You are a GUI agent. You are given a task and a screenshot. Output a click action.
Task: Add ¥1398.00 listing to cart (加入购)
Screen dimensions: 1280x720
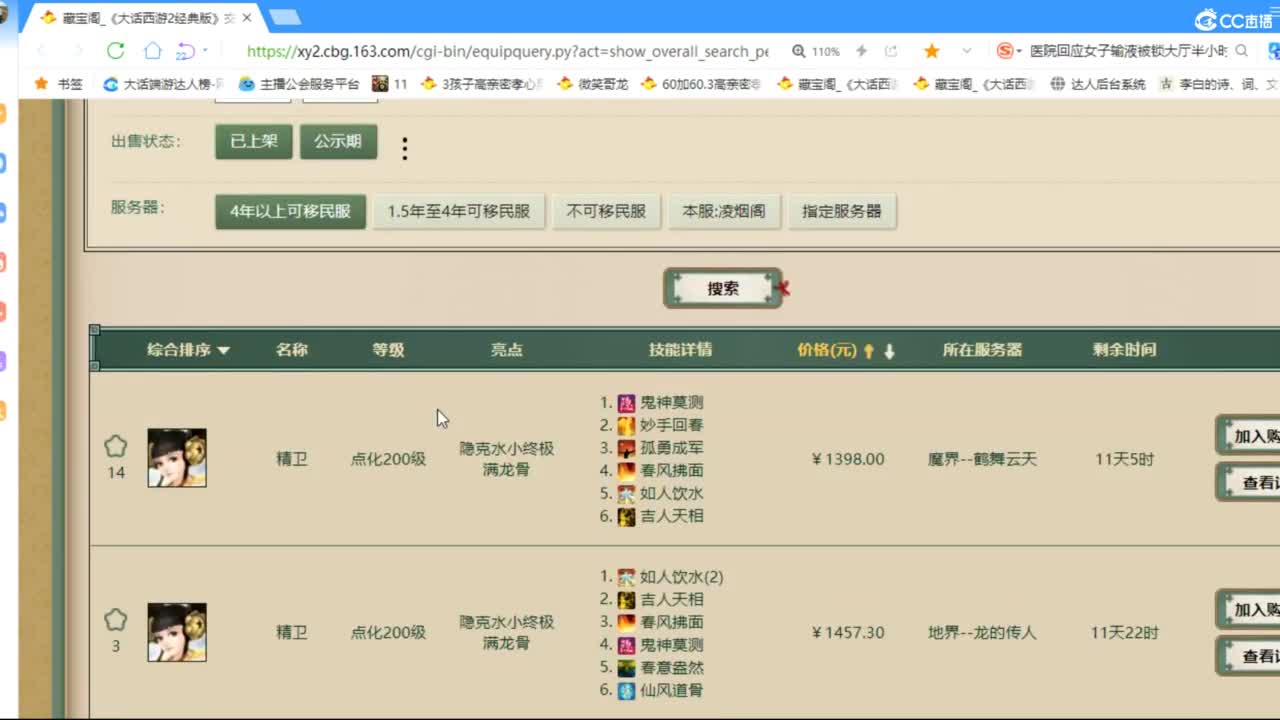click(1248, 436)
